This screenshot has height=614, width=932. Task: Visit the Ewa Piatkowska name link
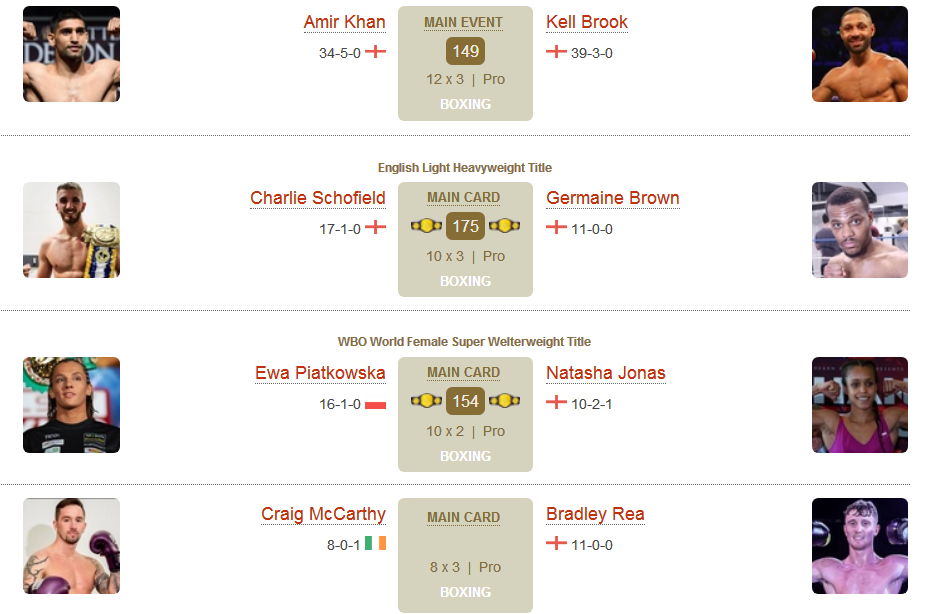(320, 373)
